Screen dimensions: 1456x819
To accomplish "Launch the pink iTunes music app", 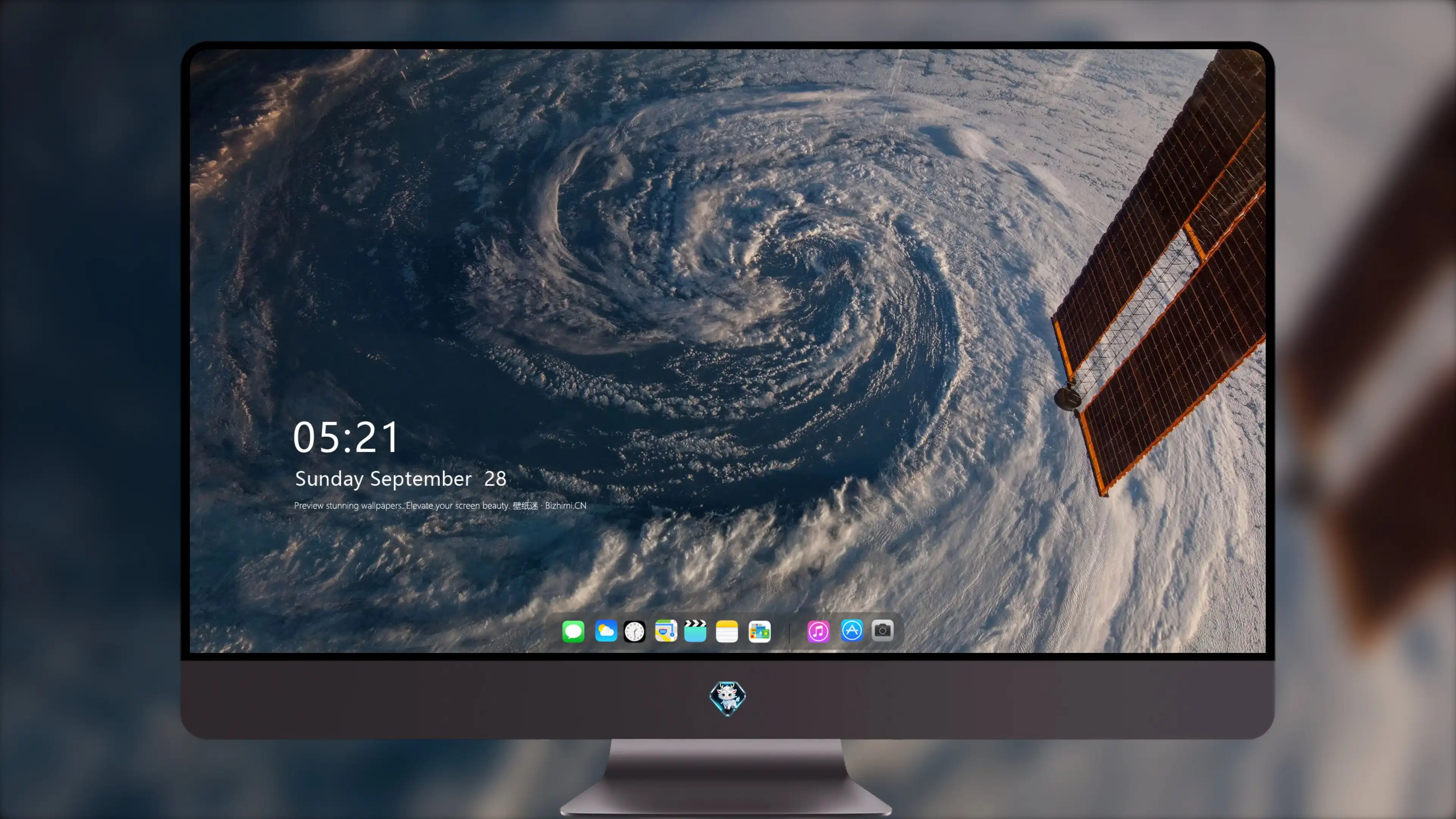I will (819, 631).
